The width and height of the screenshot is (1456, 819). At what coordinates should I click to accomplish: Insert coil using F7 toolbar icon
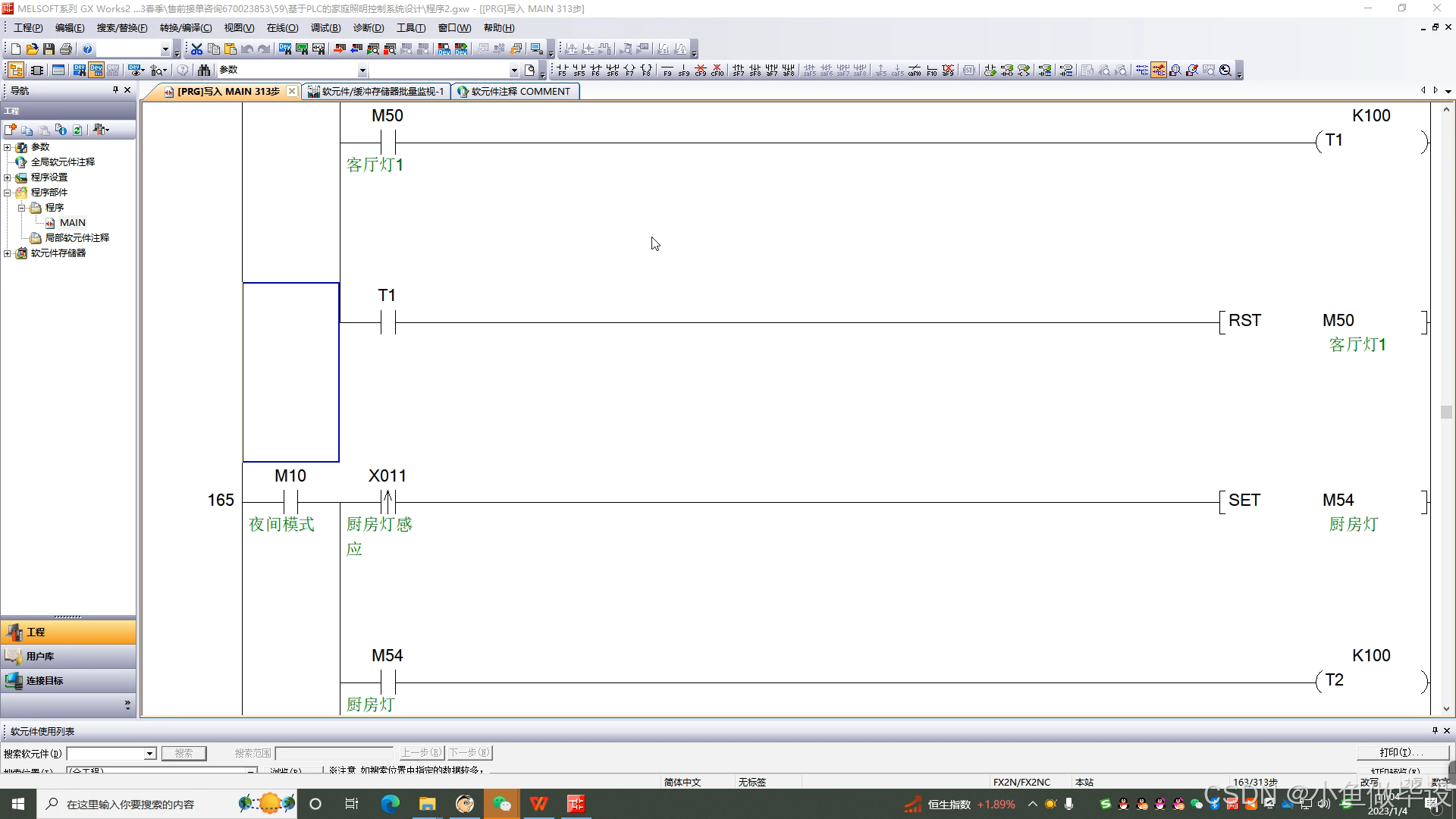[629, 71]
